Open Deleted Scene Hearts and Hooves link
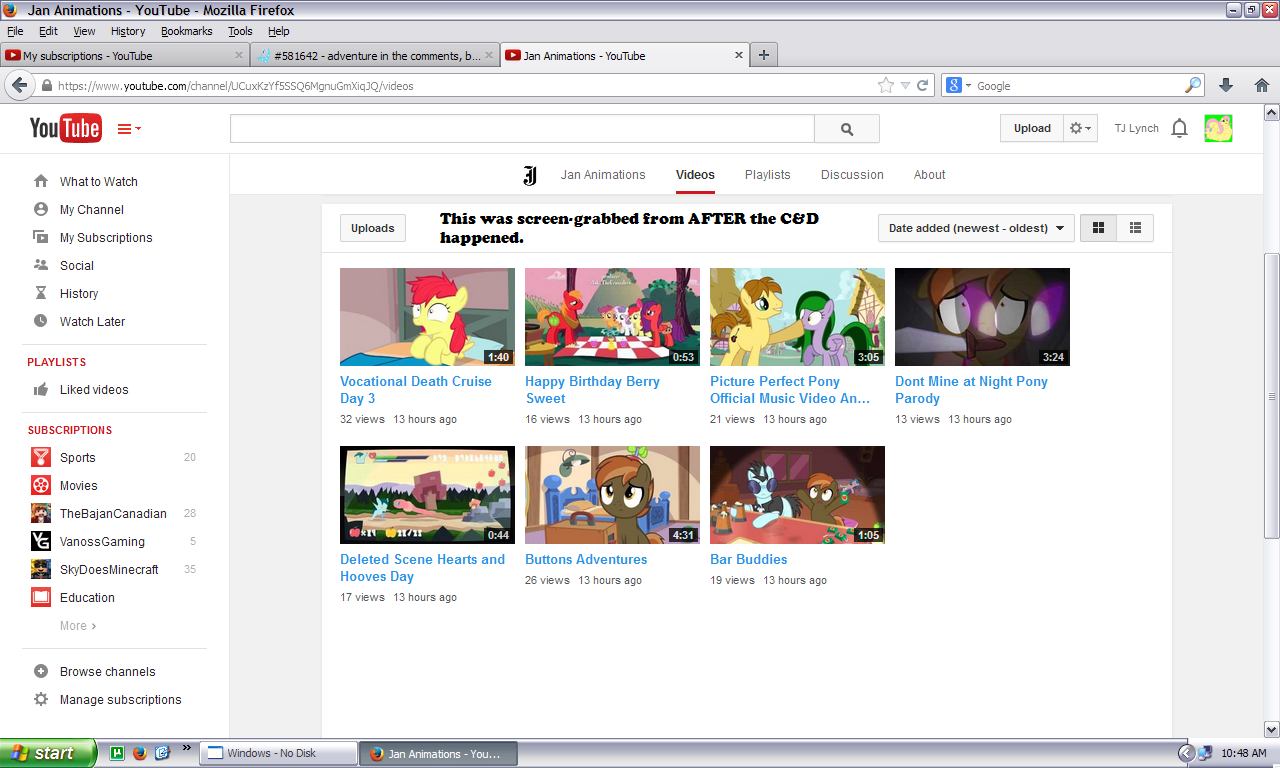The image size is (1280, 768). pos(422,567)
